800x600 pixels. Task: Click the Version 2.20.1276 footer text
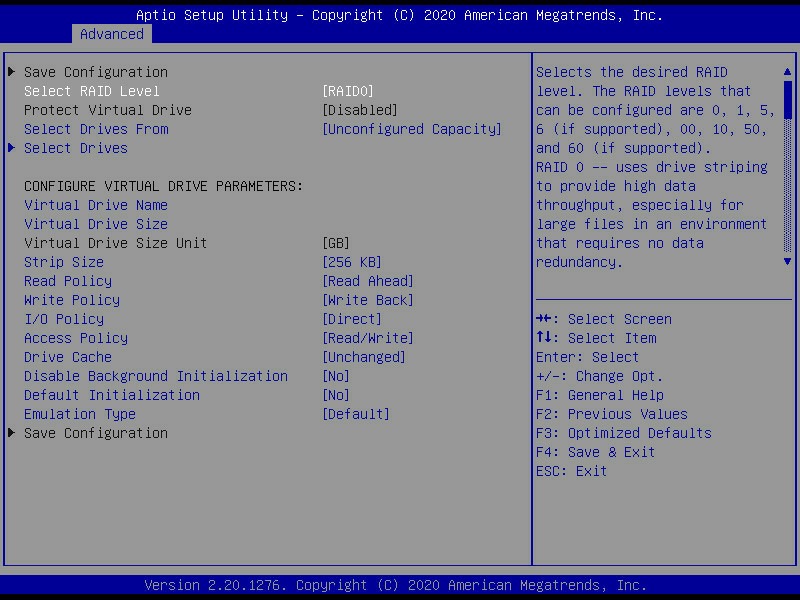pos(396,585)
